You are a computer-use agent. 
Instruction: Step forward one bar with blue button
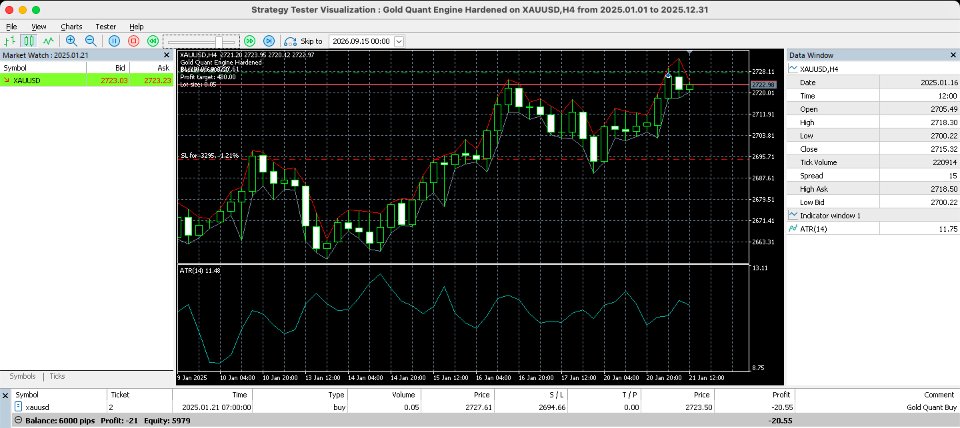(x=268, y=41)
